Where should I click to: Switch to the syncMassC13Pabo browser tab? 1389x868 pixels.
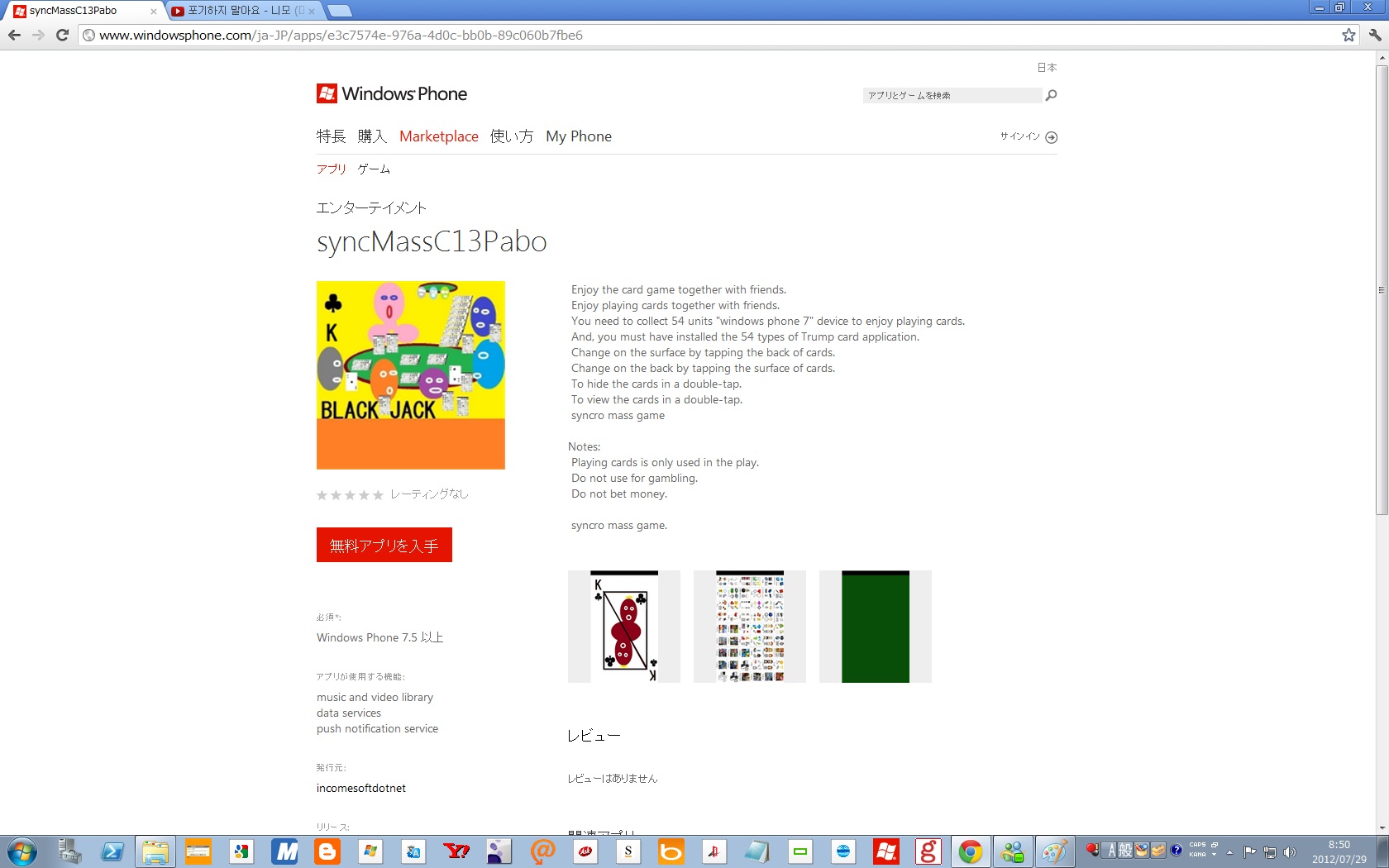[x=84, y=11]
